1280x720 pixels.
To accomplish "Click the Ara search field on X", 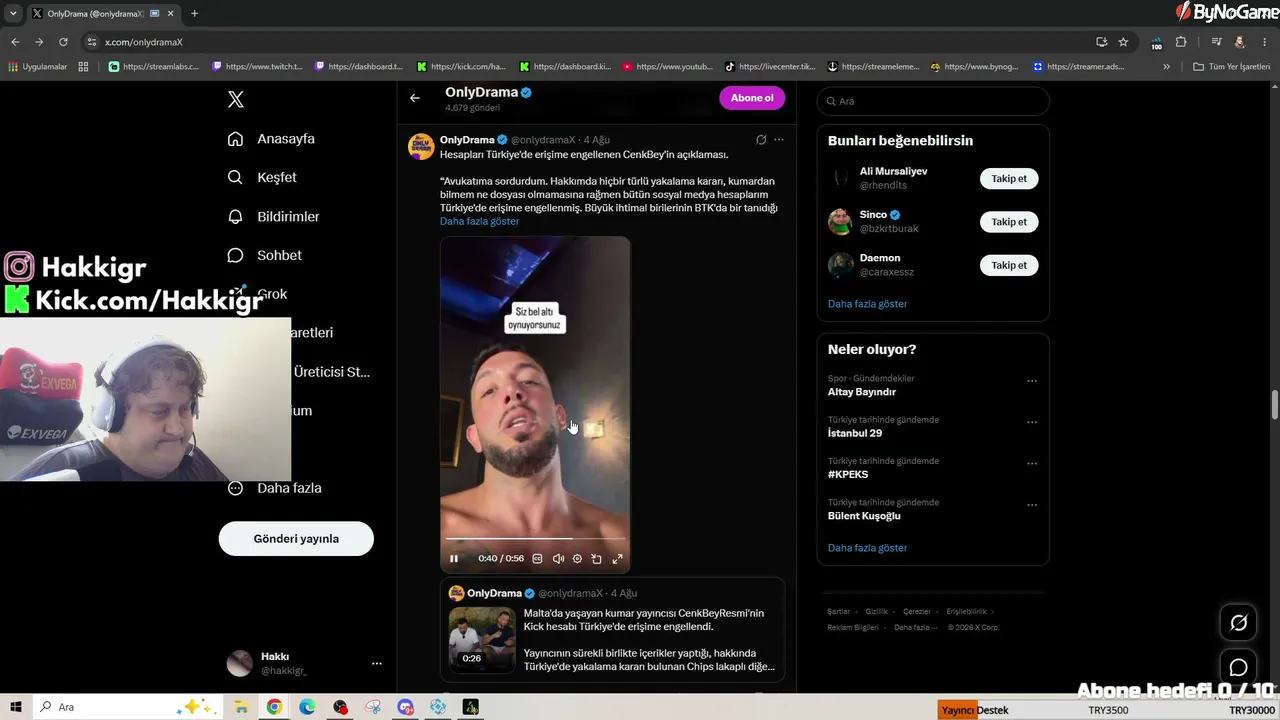I will (933, 101).
